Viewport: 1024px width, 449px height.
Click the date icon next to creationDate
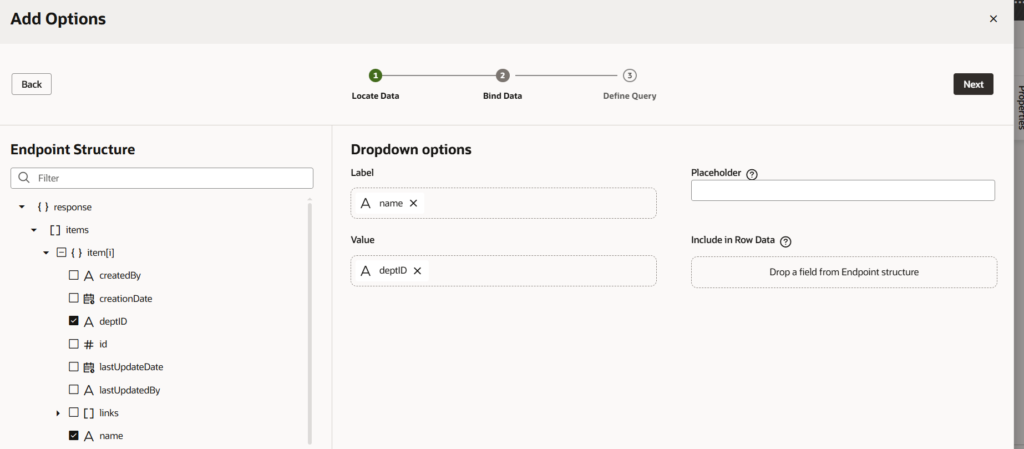(x=89, y=299)
